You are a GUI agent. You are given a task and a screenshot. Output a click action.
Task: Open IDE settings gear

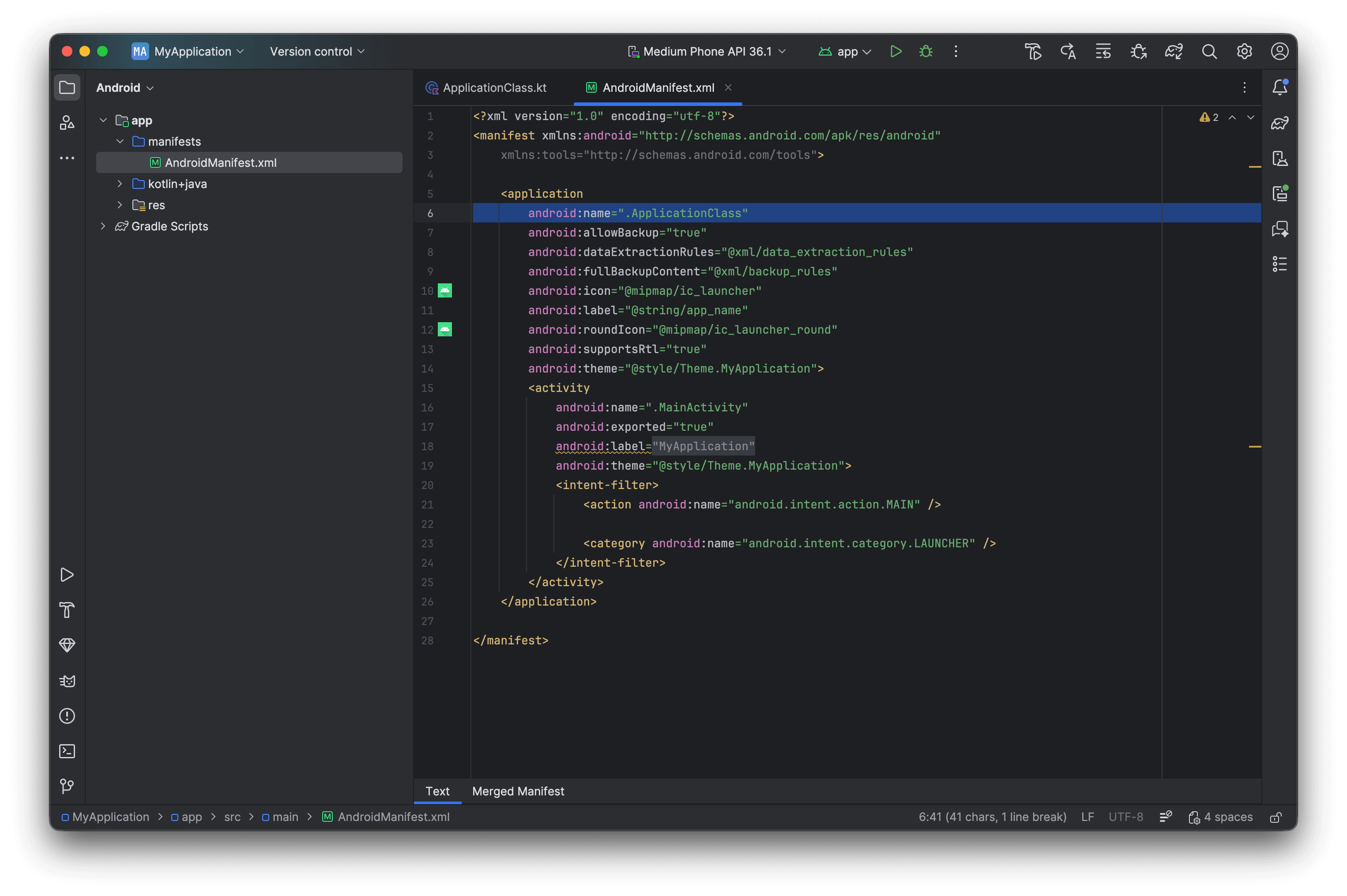1244,52
